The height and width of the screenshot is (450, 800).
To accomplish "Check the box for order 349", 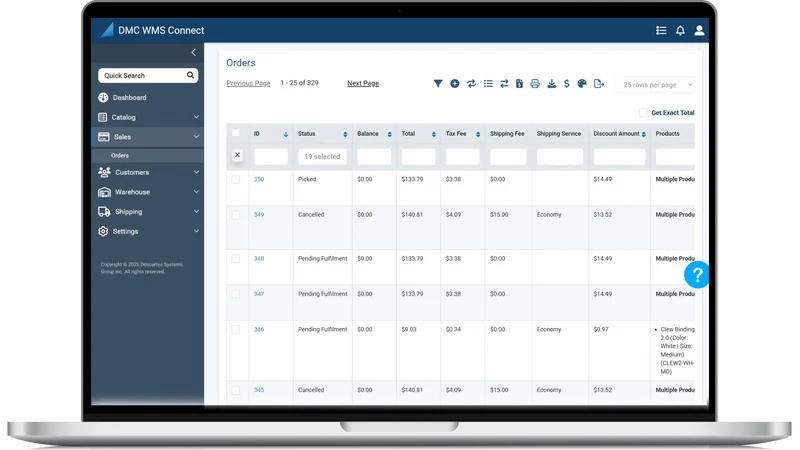I will (236, 215).
